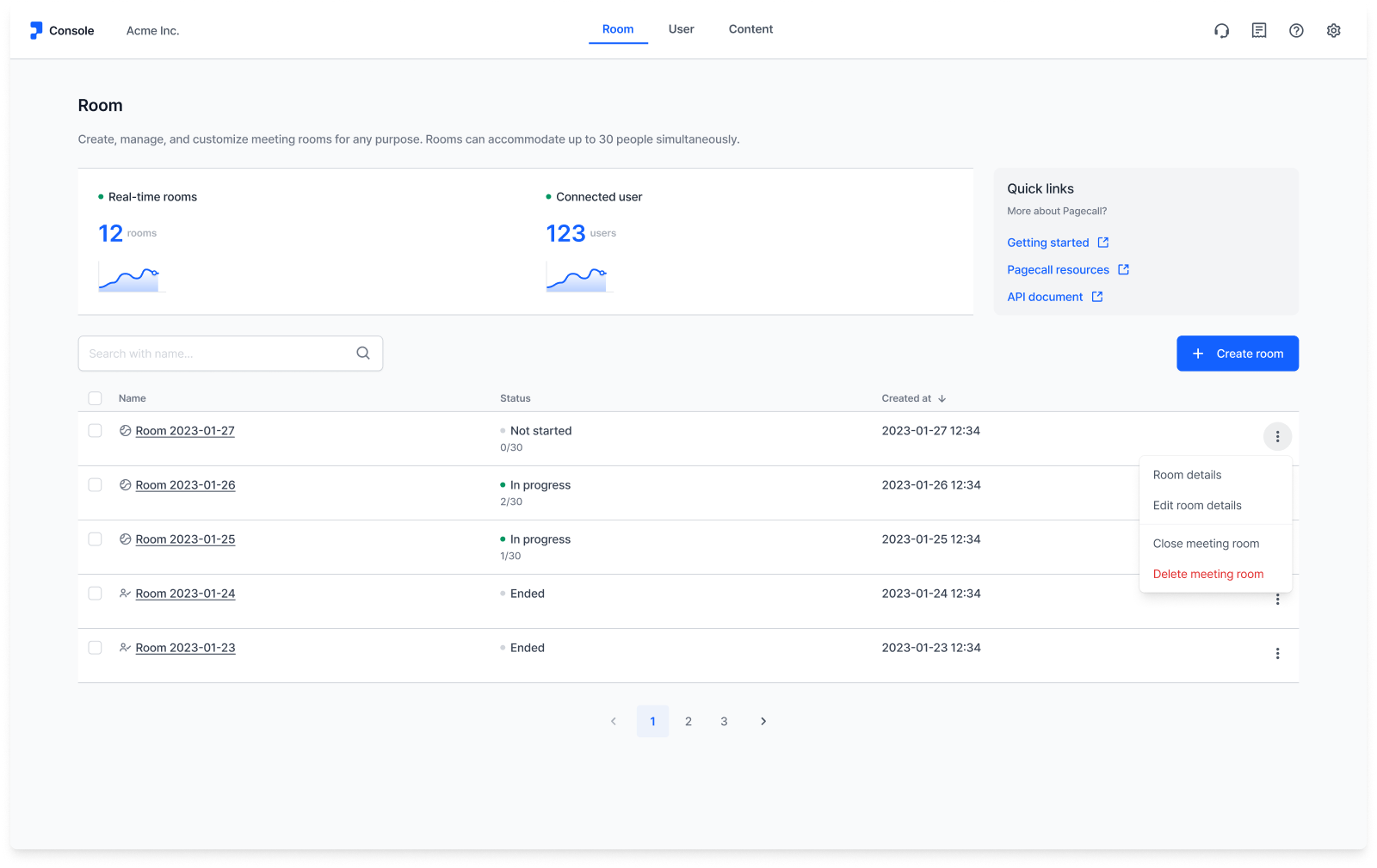Select Edit room details menu entry
The image size is (1377, 868).
[1215, 506]
